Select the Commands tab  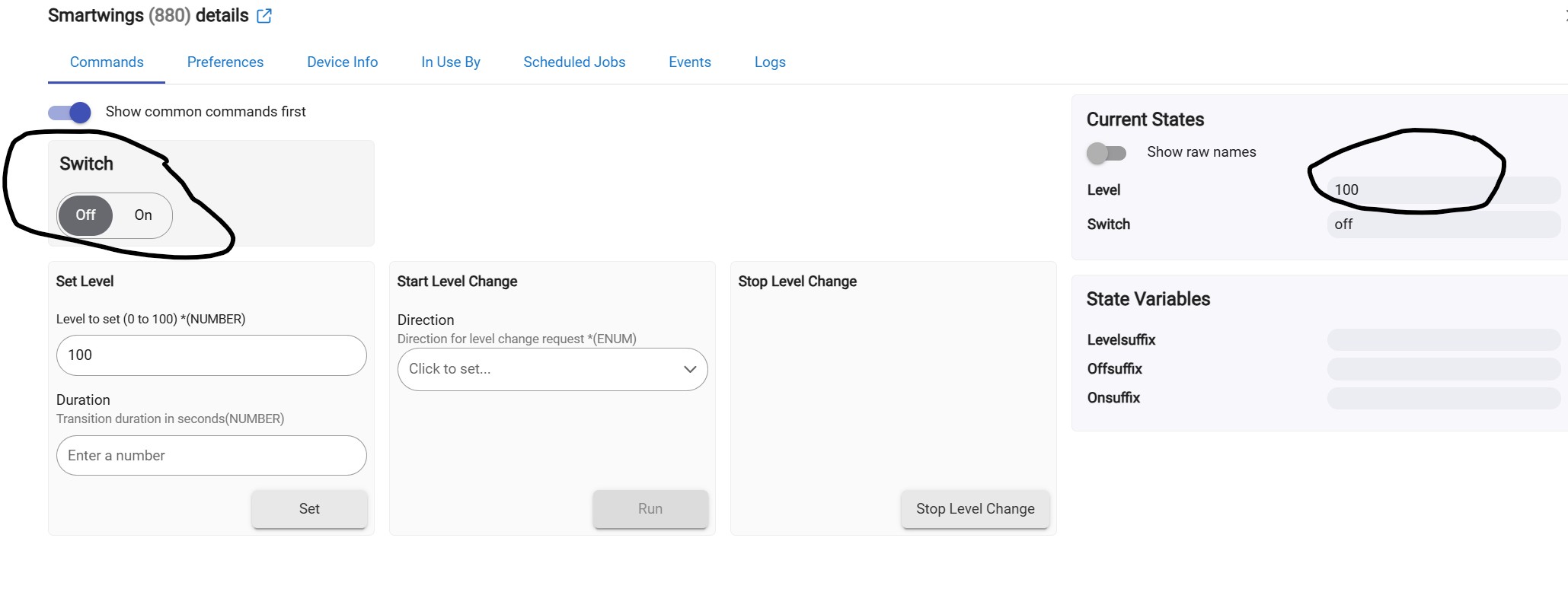point(107,62)
